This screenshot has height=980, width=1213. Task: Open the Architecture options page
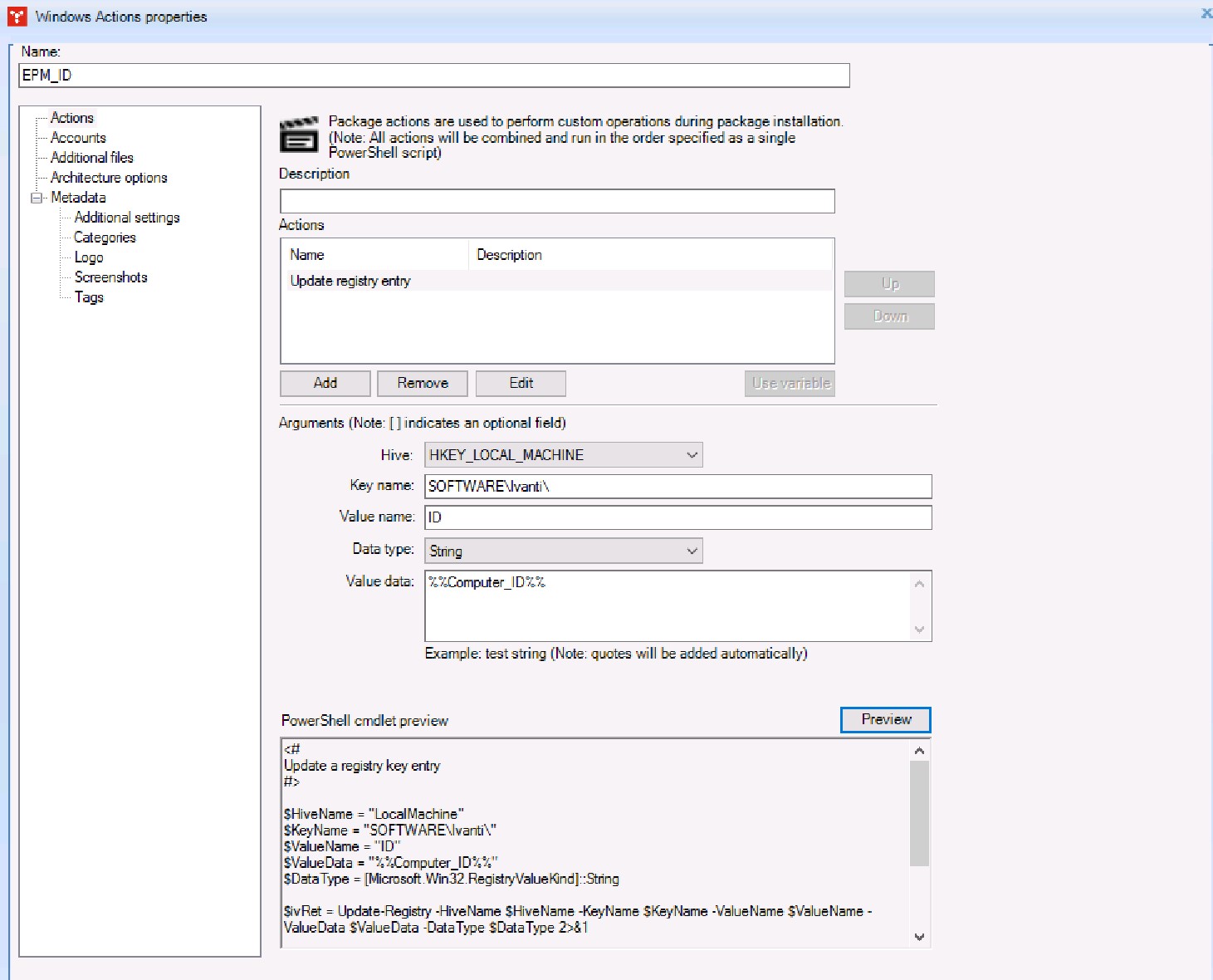point(110,177)
